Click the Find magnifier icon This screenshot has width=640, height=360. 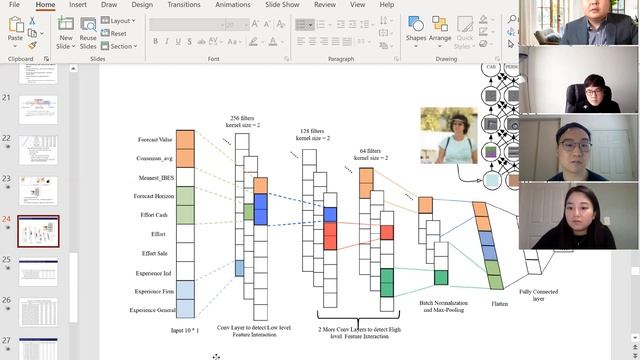(512, 19)
